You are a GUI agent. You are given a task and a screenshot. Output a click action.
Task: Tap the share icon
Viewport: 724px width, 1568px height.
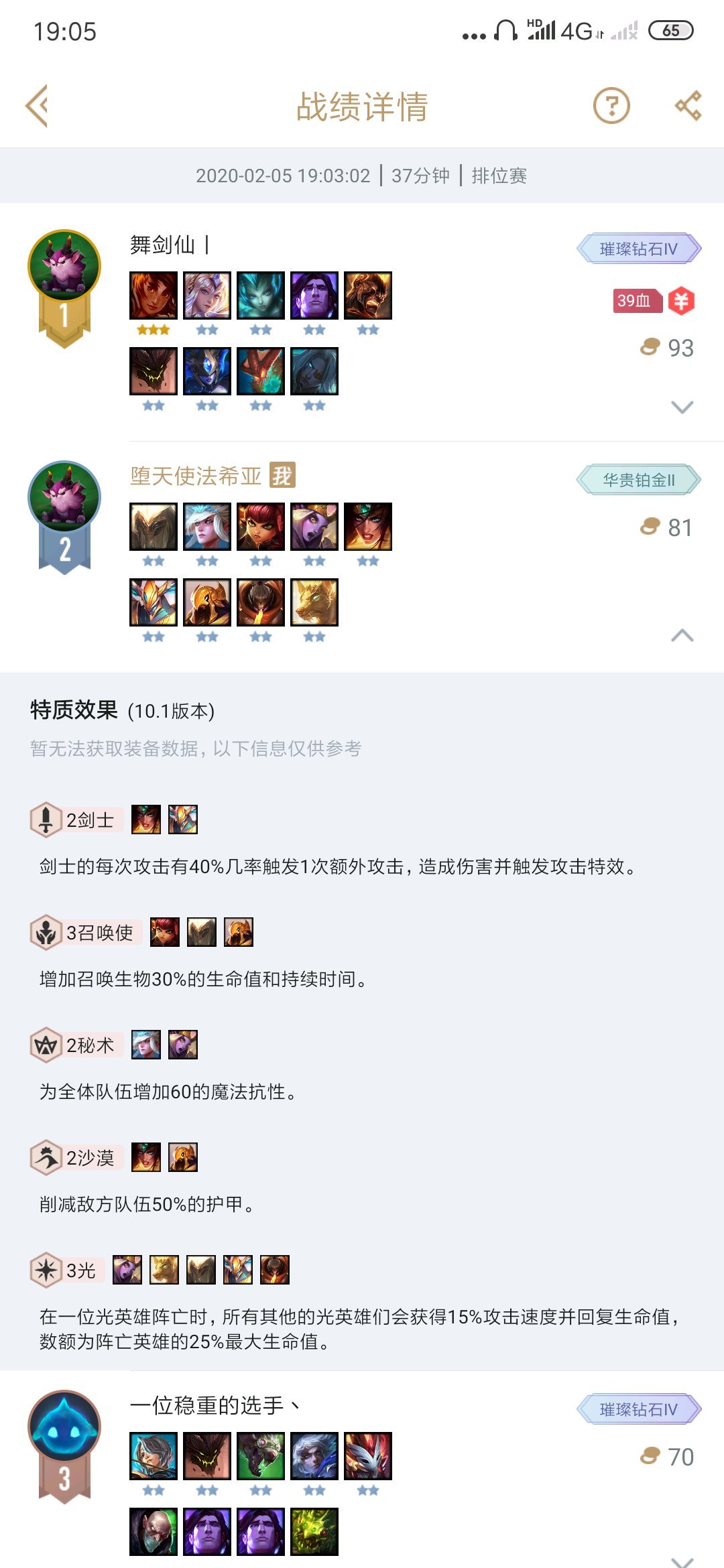click(688, 106)
